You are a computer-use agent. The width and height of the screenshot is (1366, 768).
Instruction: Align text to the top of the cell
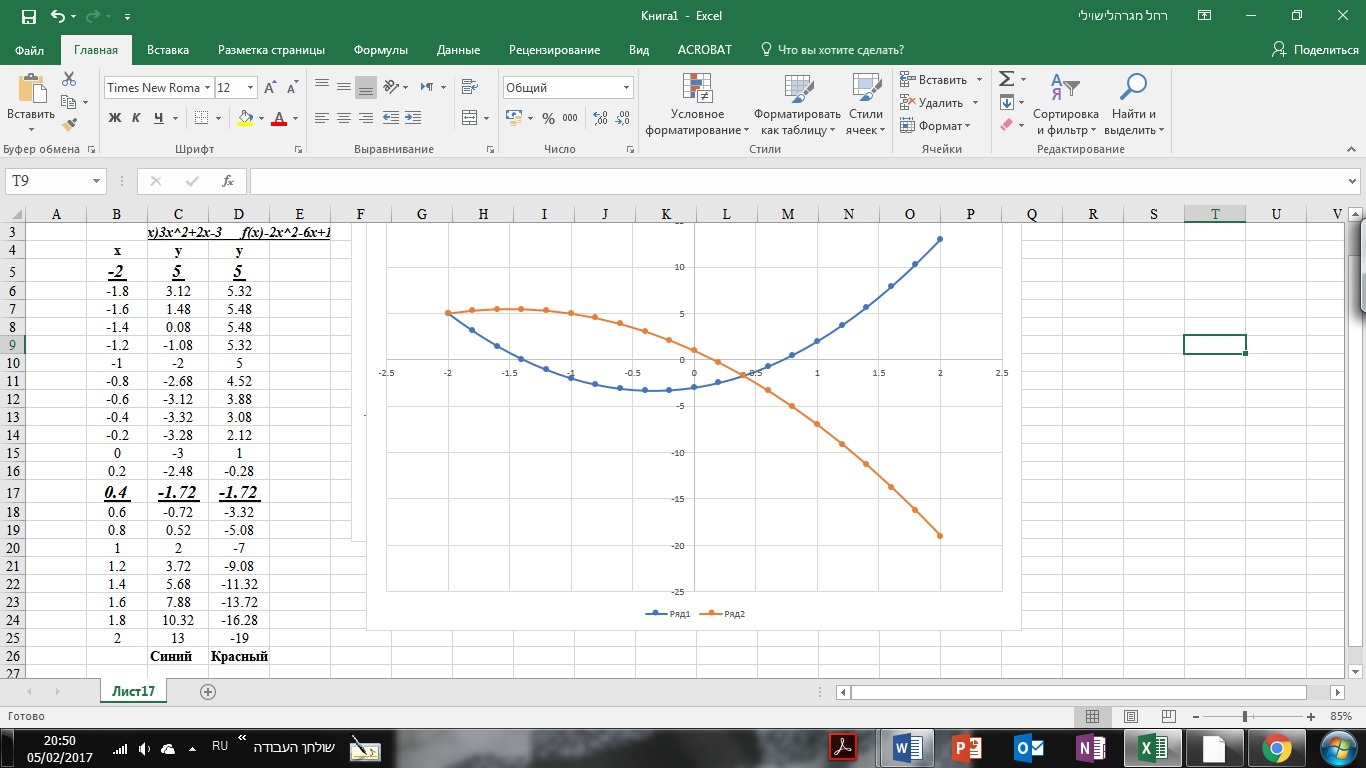322,87
